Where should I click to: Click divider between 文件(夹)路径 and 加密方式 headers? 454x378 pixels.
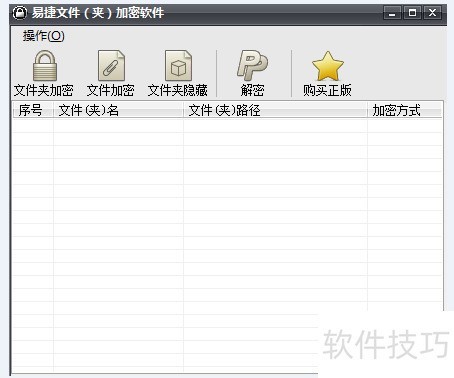click(x=367, y=110)
